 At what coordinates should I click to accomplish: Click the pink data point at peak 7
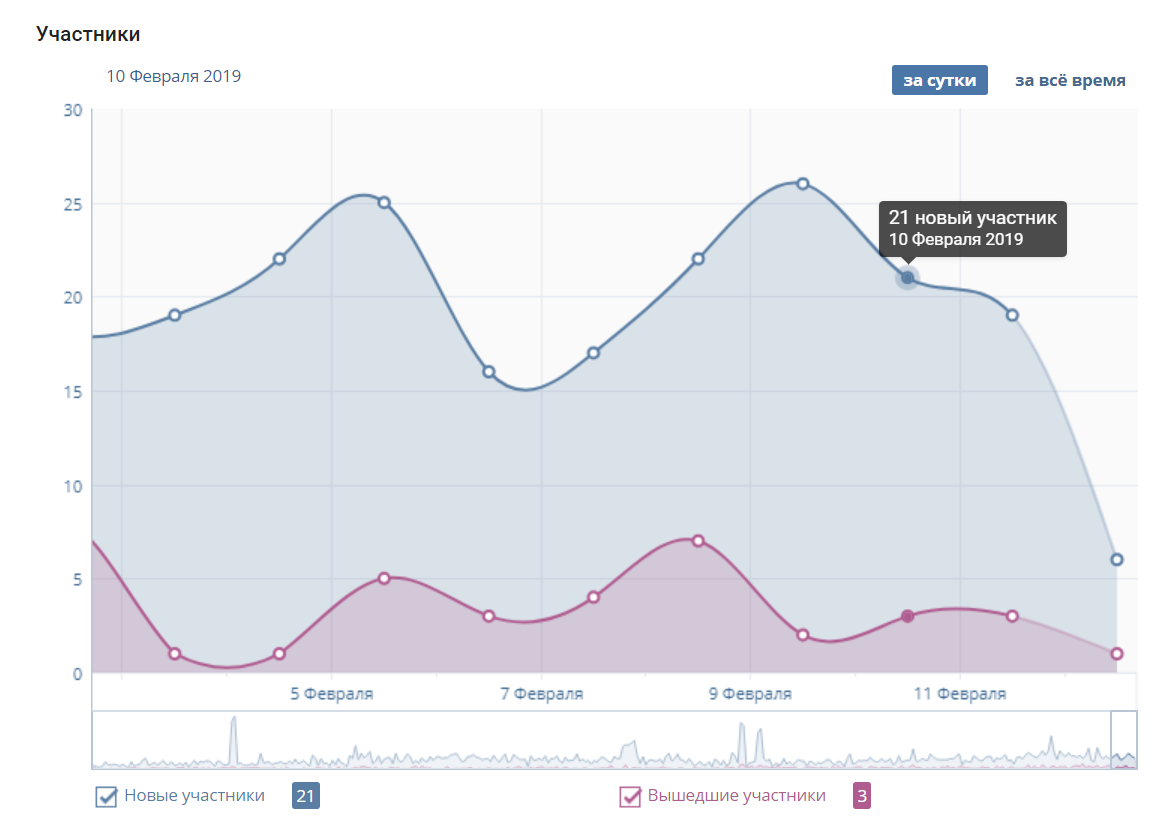point(698,541)
